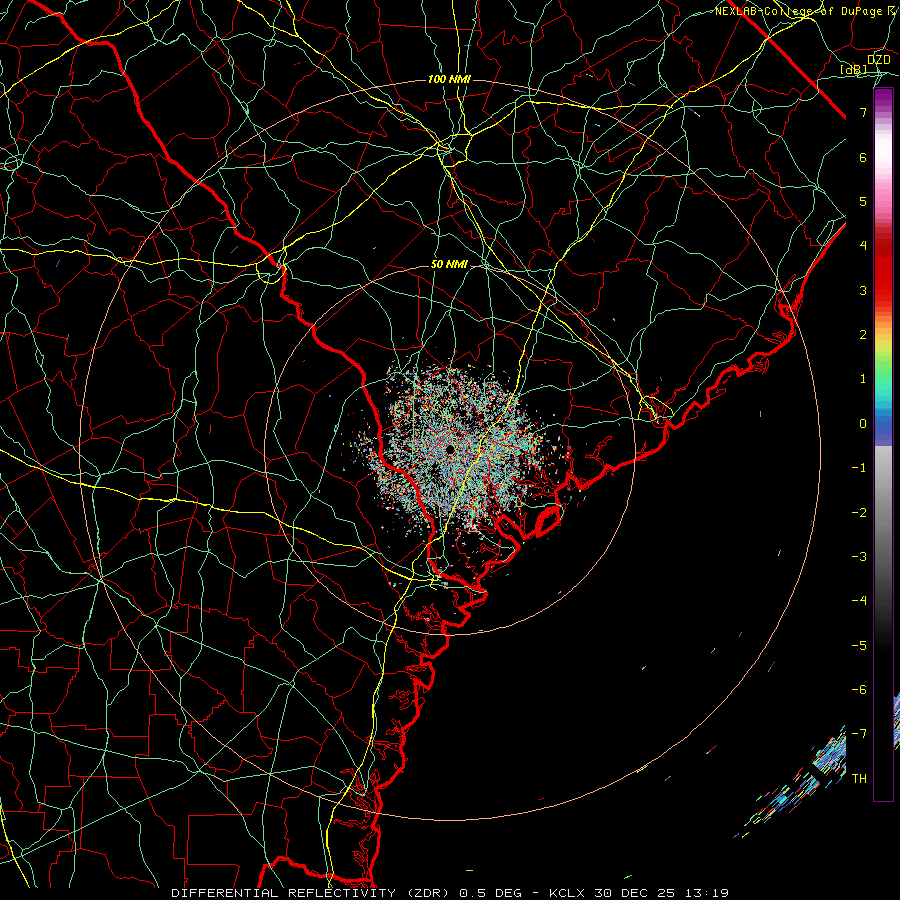This screenshot has height=900, width=900.
Task: Click the "-1" value on the color scale
Action: (x=859, y=468)
